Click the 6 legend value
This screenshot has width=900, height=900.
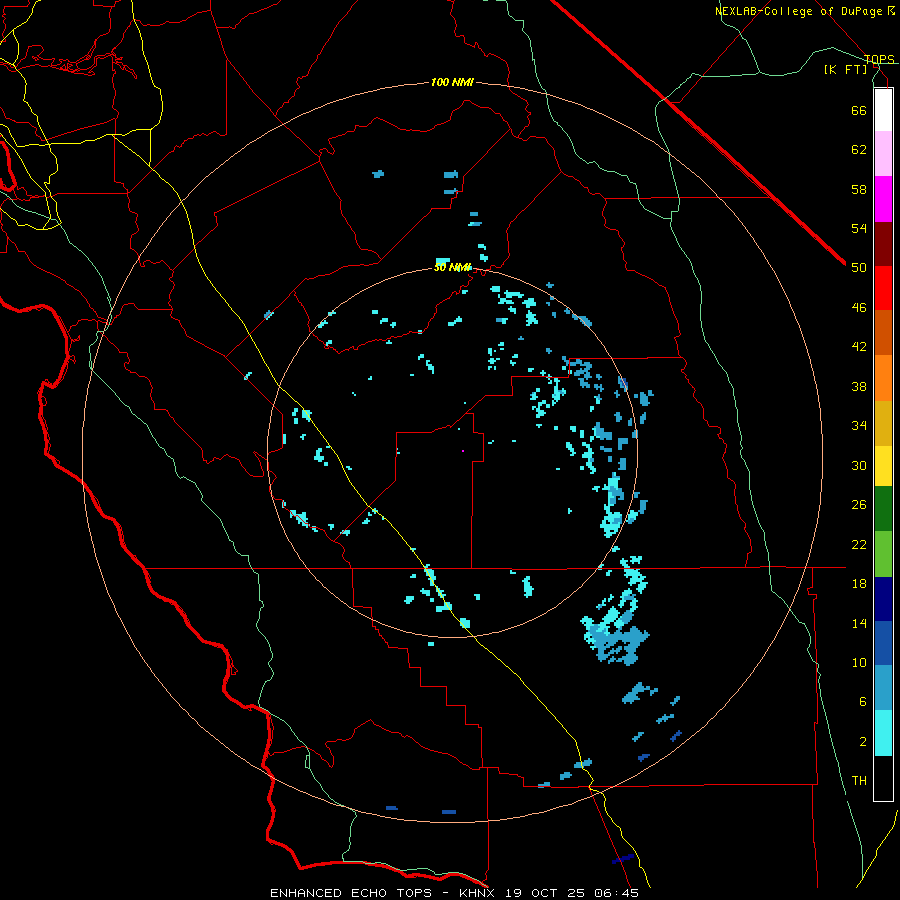[863, 702]
